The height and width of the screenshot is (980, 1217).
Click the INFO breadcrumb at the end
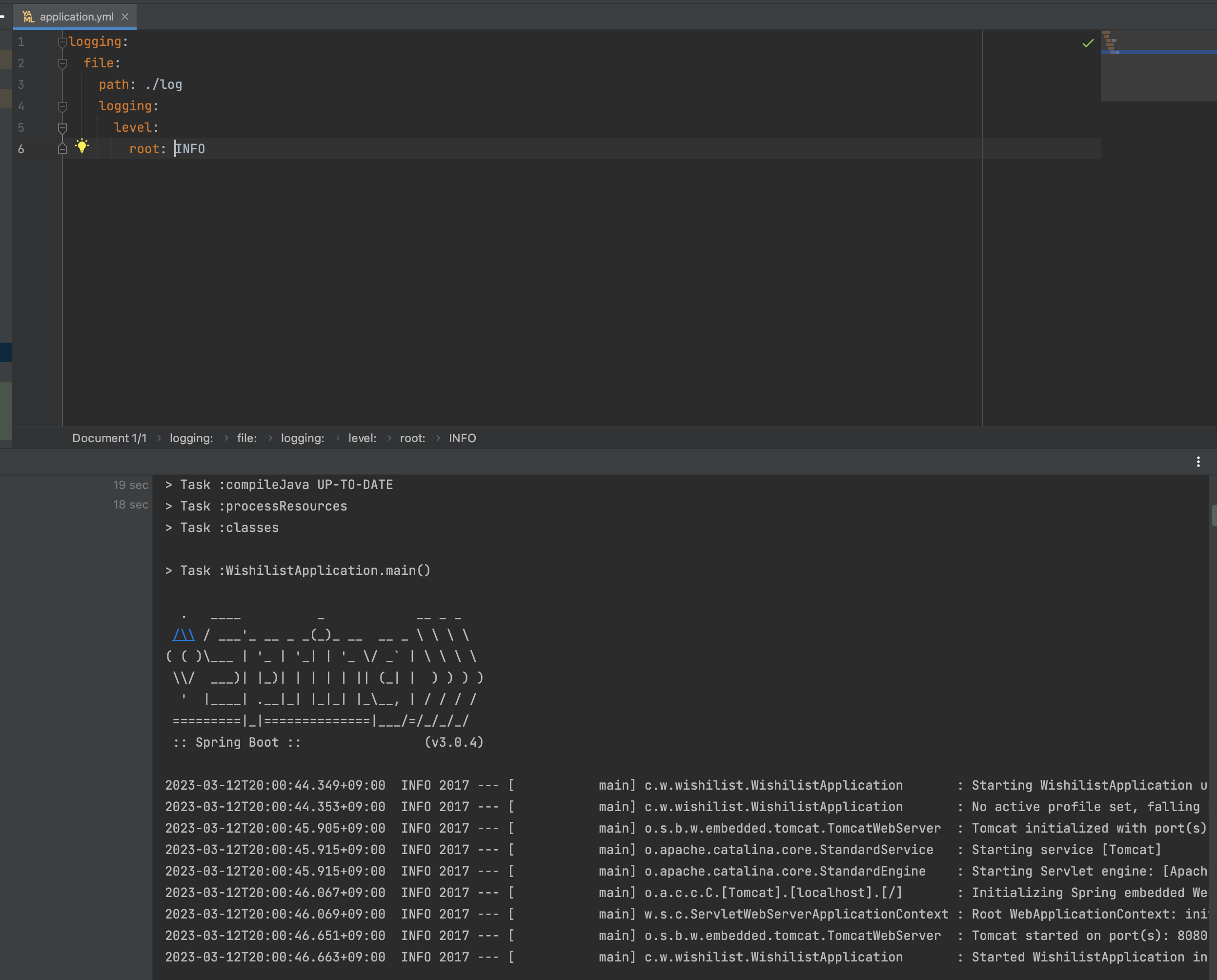tap(462, 438)
